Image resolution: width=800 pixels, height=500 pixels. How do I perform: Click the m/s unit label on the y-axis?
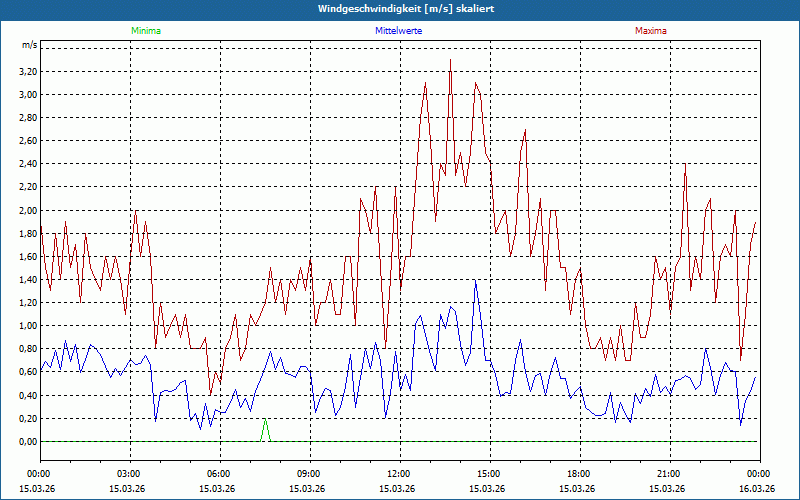click(29, 45)
